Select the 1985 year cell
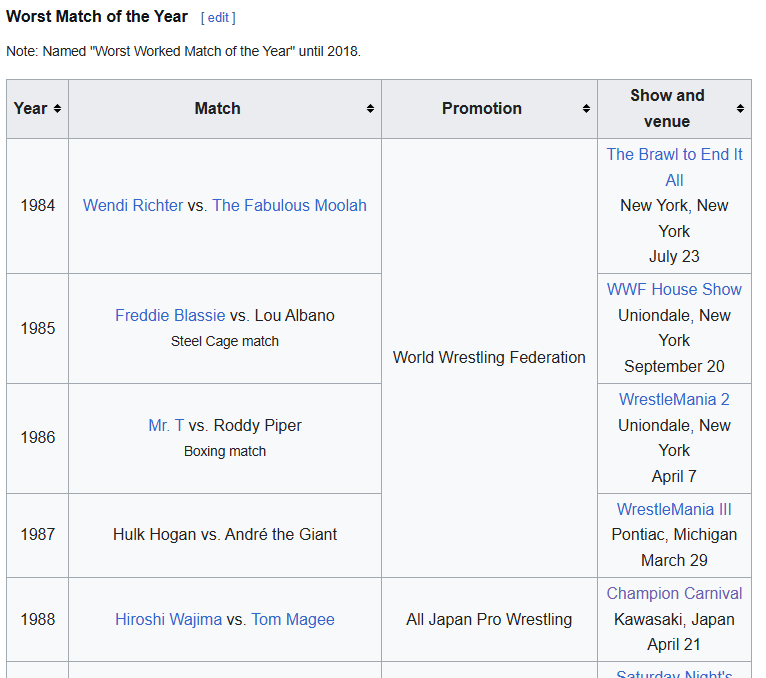The image size is (766, 678). point(38,328)
